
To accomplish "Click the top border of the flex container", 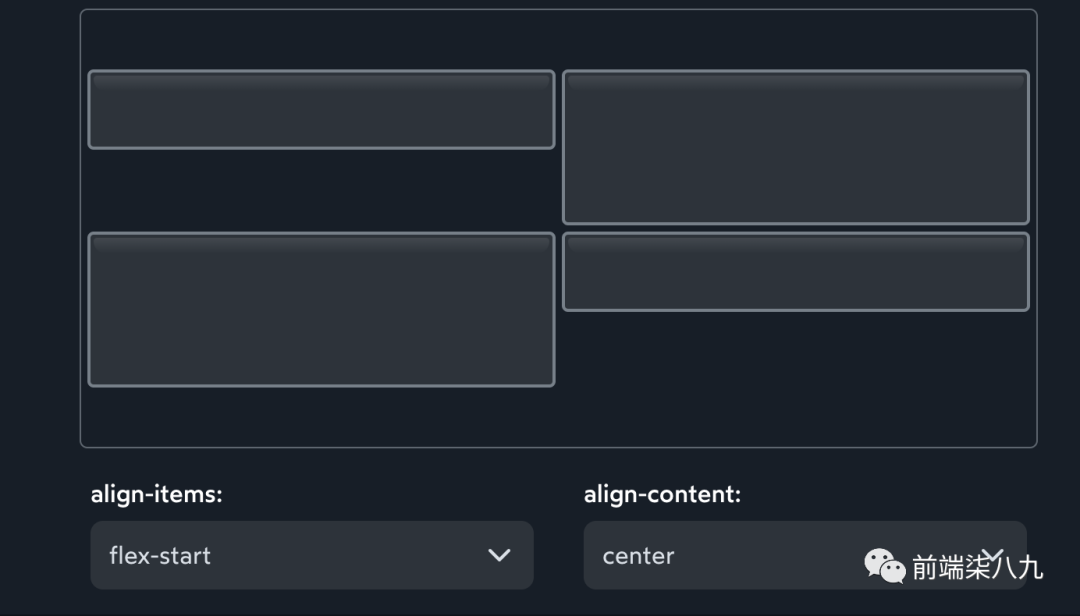I will pos(558,10).
